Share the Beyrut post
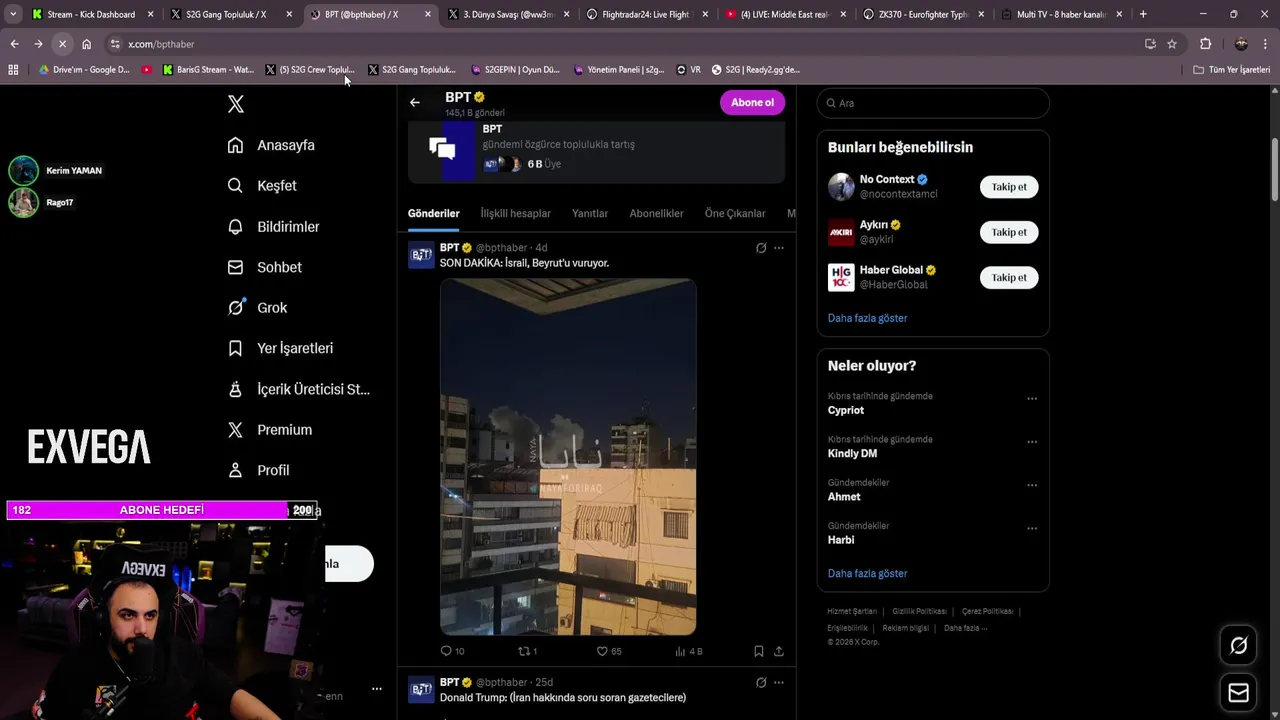 pos(779,651)
